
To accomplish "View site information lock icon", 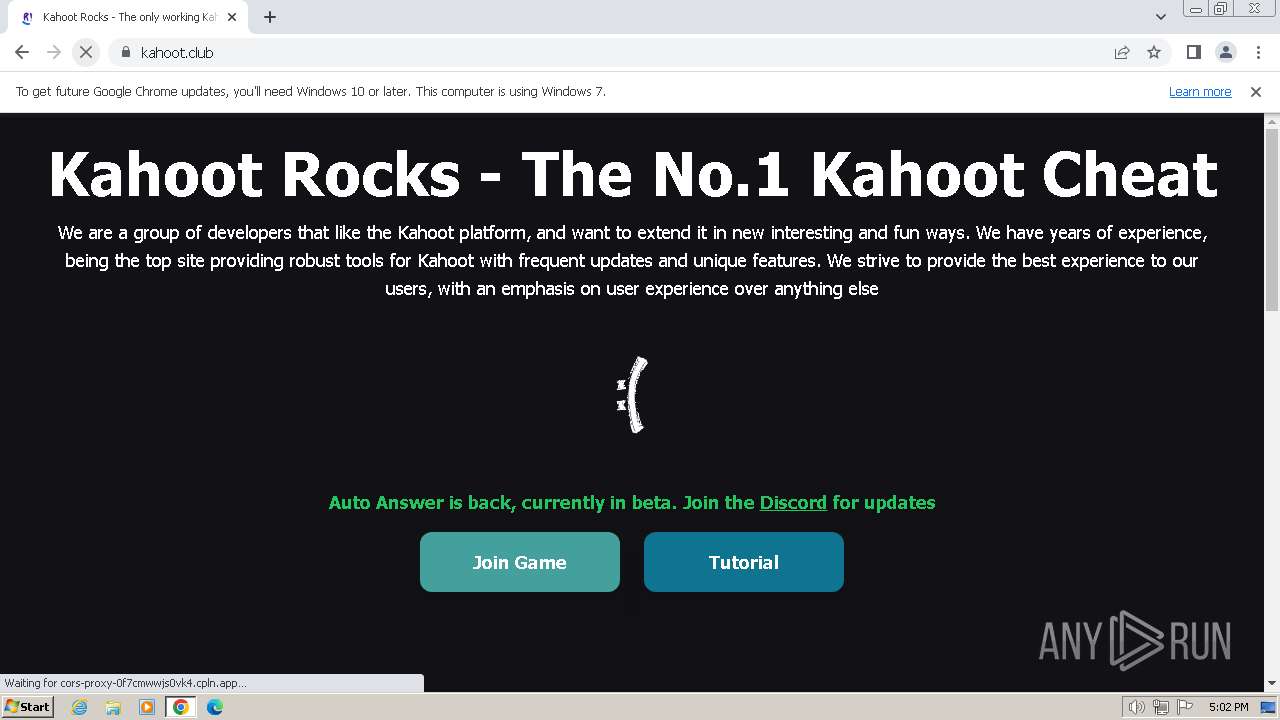I will click(x=125, y=52).
